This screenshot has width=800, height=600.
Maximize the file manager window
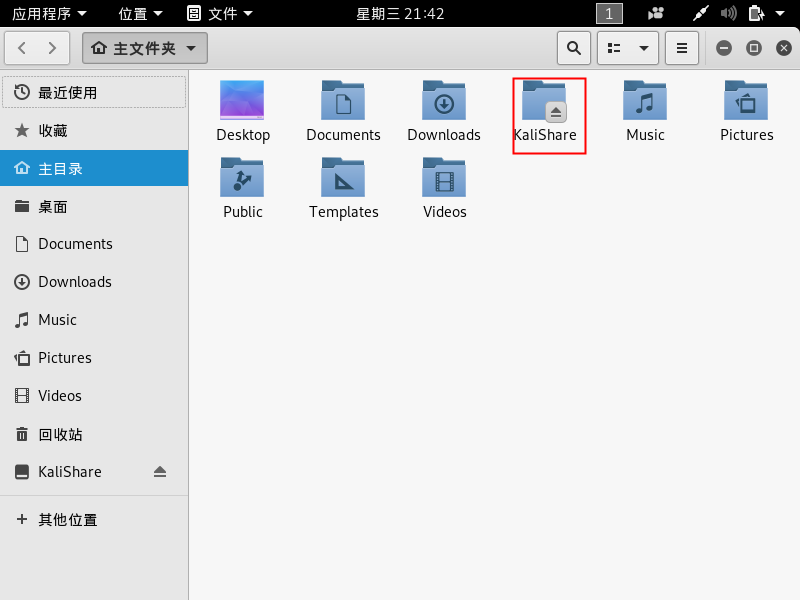(x=754, y=48)
